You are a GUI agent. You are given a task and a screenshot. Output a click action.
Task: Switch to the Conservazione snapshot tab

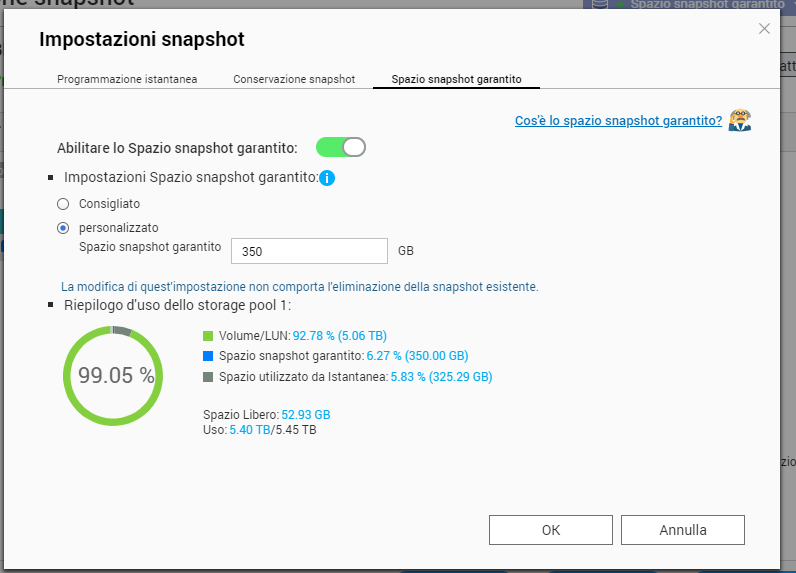tap(294, 79)
